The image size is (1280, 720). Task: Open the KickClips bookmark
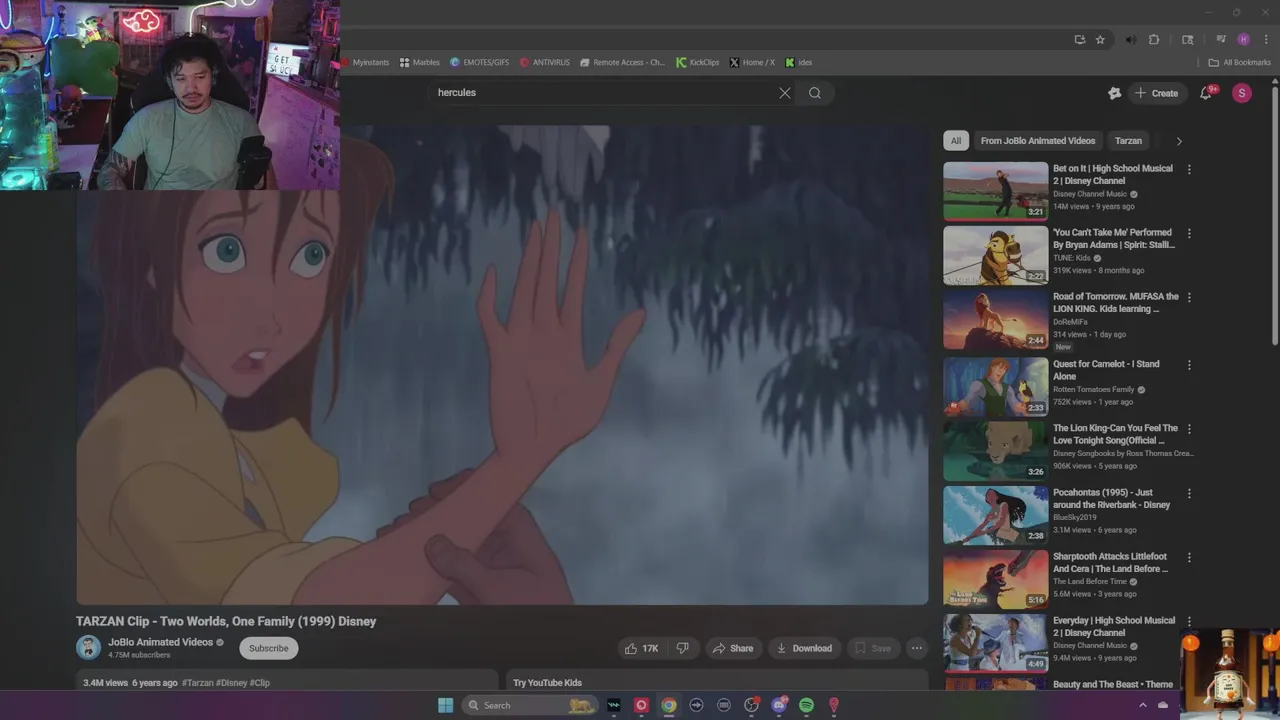click(698, 62)
